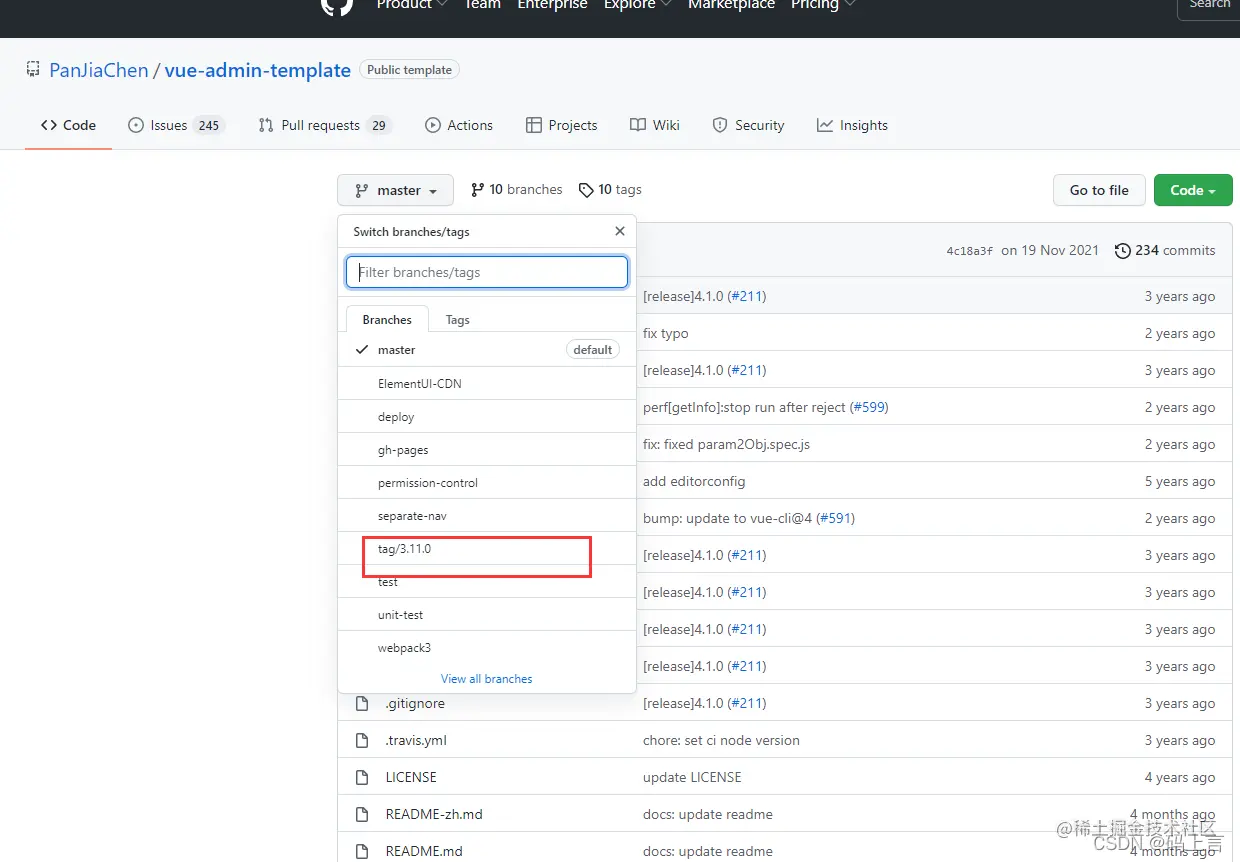Click 'perf[getInfo]:stop run after reject' commit message
Image resolution: width=1240 pixels, height=862 pixels.
point(744,407)
